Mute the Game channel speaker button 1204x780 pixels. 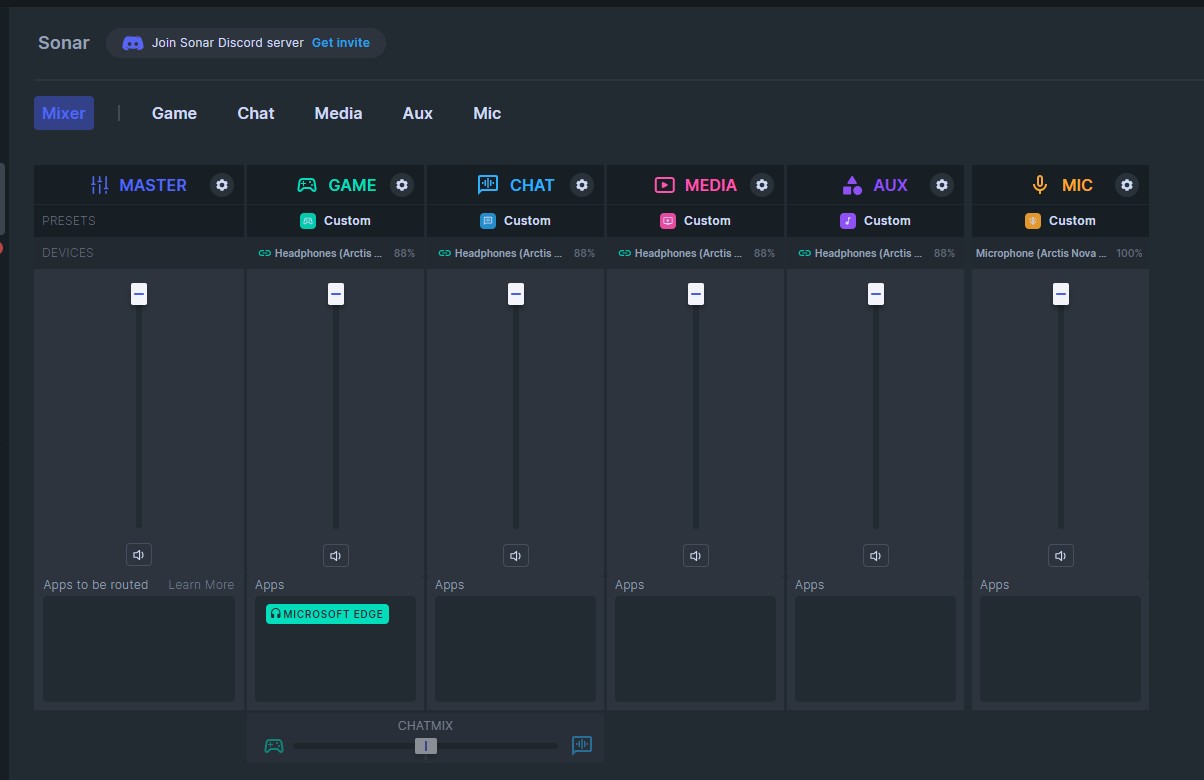click(336, 555)
